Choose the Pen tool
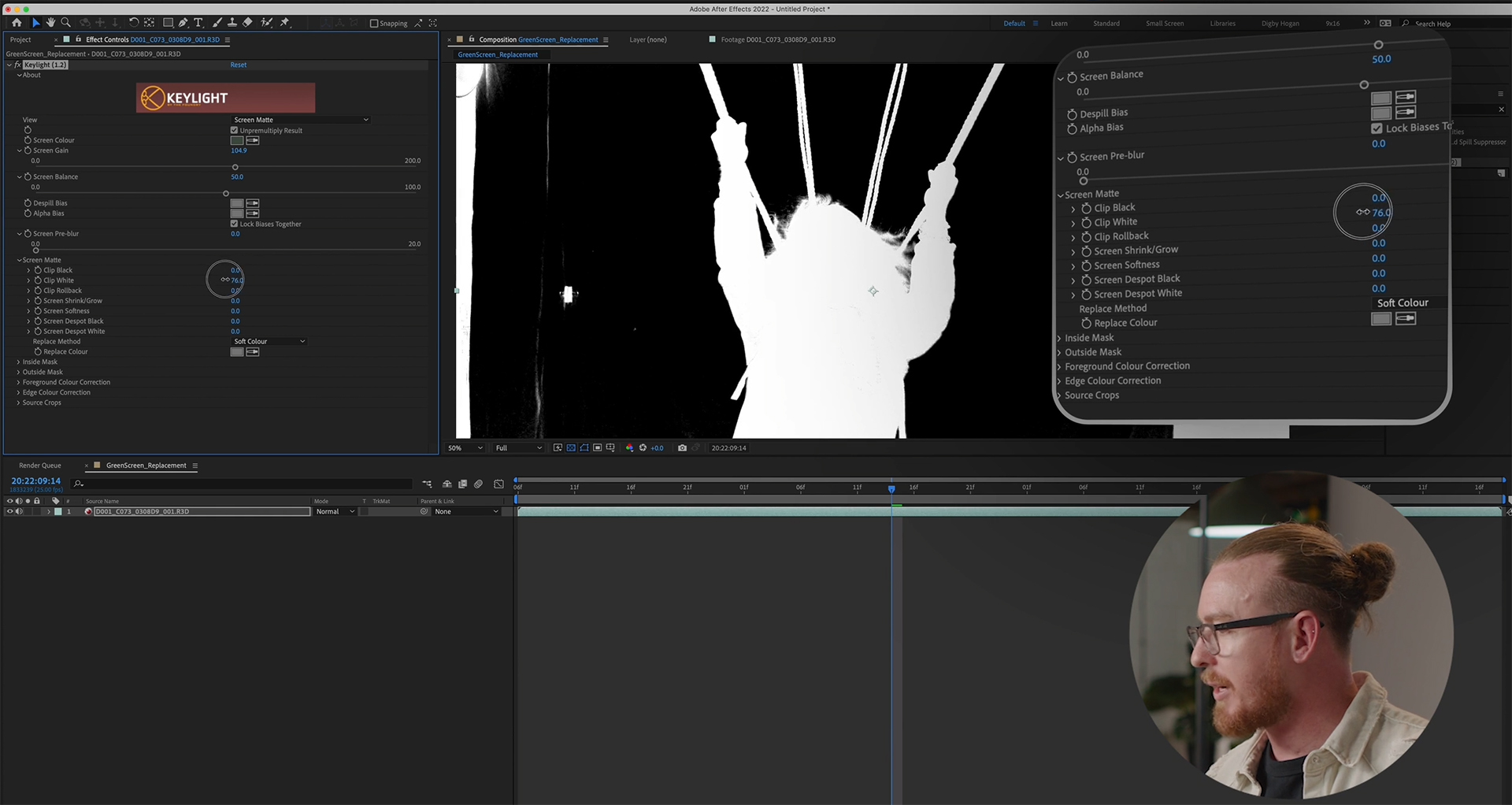This screenshot has height=805, width=1512. (x=183, y=23)
